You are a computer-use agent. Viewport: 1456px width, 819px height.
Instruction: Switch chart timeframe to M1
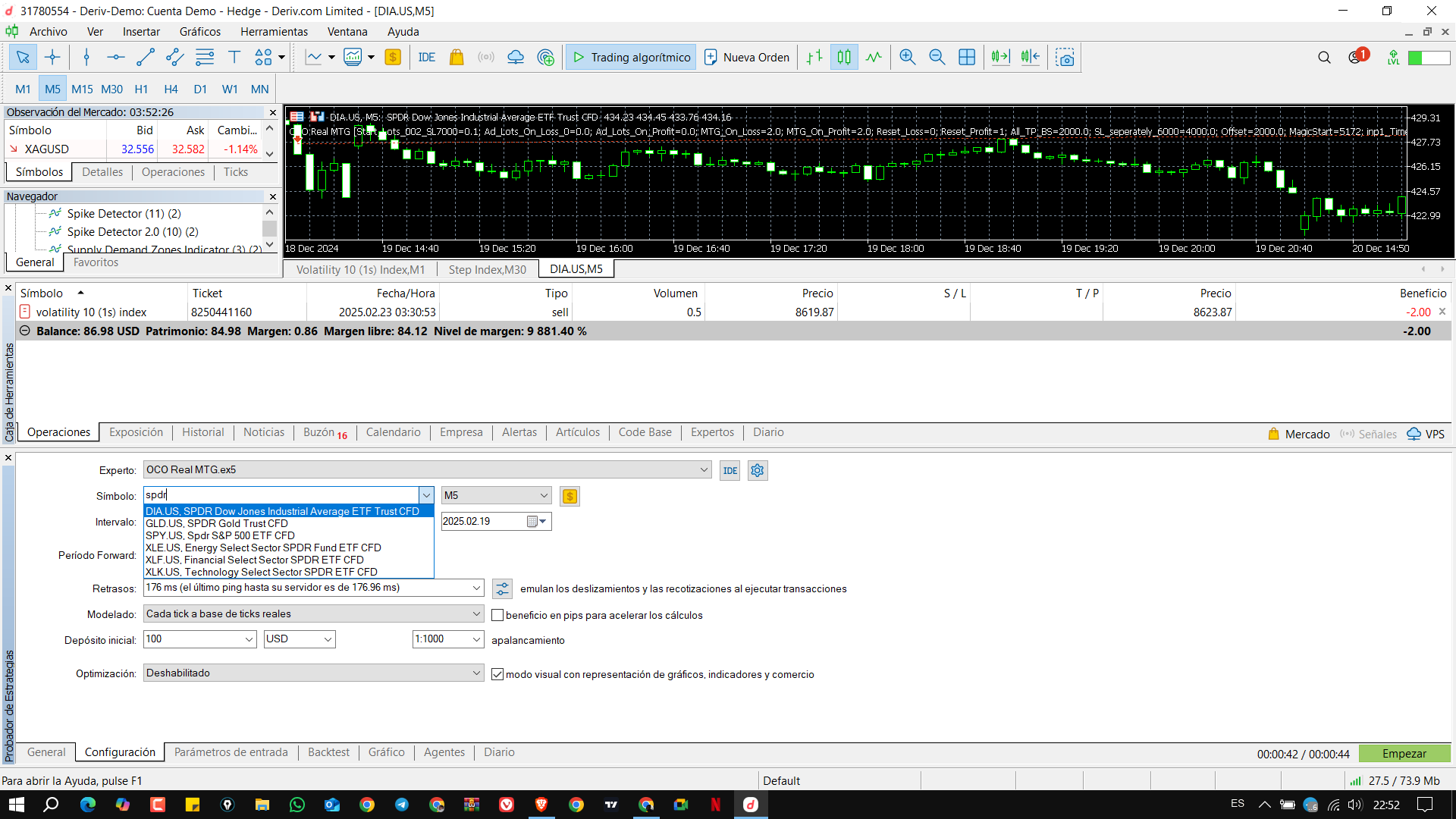point(23,89)
